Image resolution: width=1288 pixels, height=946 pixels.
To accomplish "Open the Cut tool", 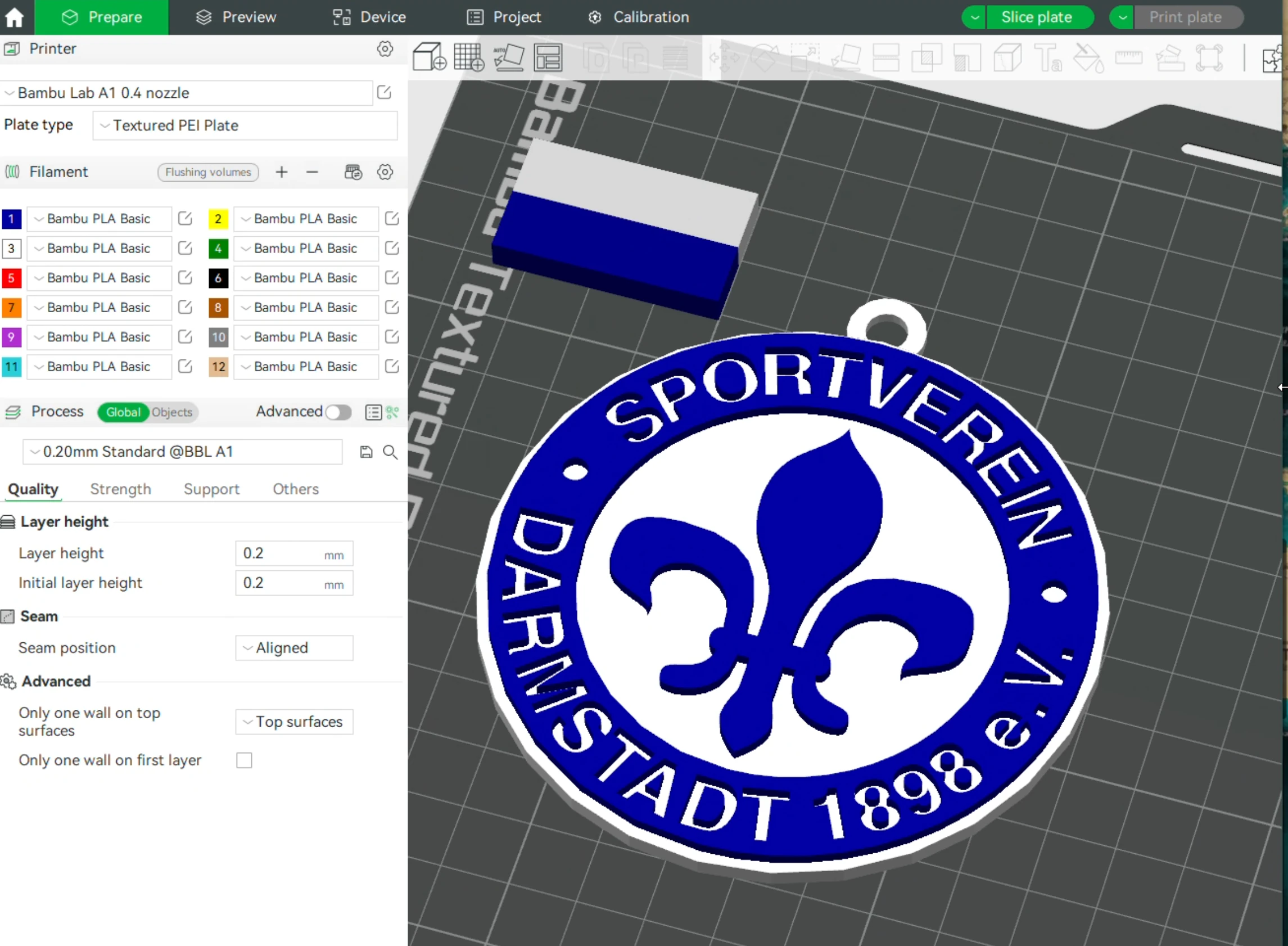I will [1007, 57].
